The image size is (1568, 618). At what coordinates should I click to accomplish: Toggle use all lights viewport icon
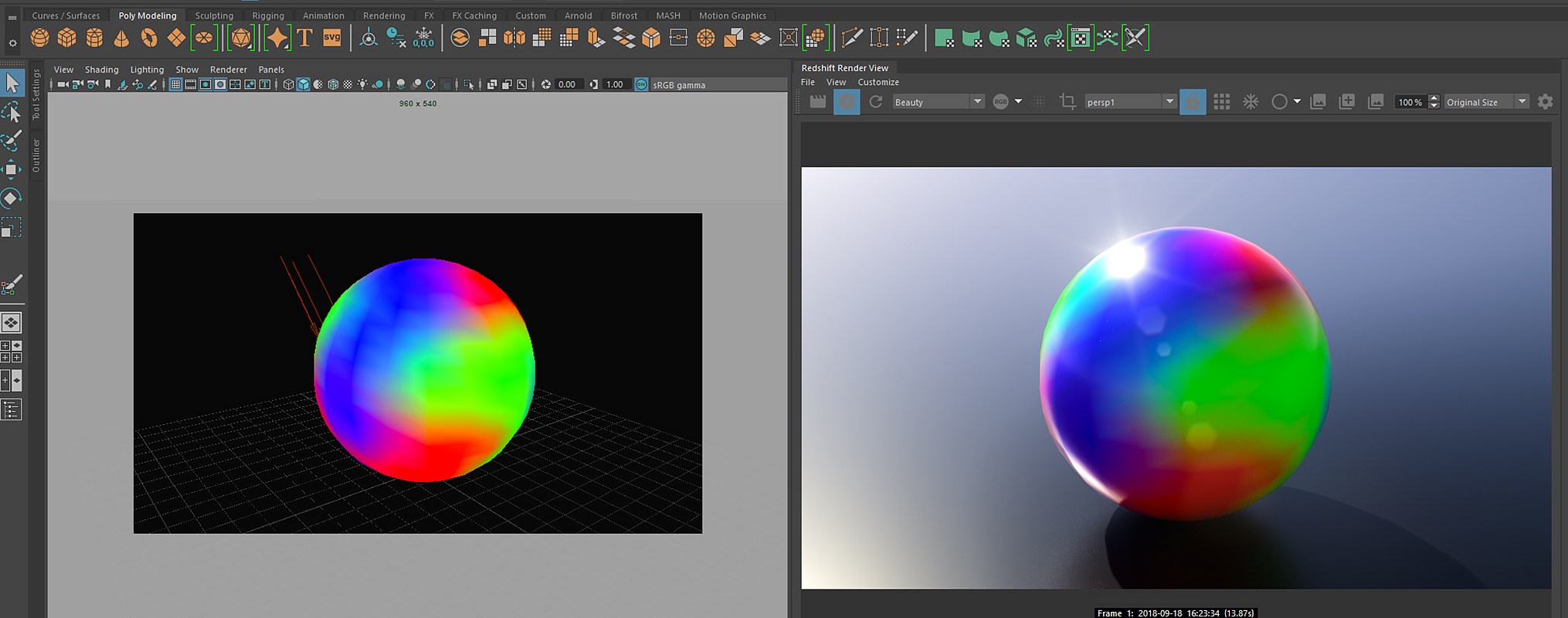[x=362, y=85]
